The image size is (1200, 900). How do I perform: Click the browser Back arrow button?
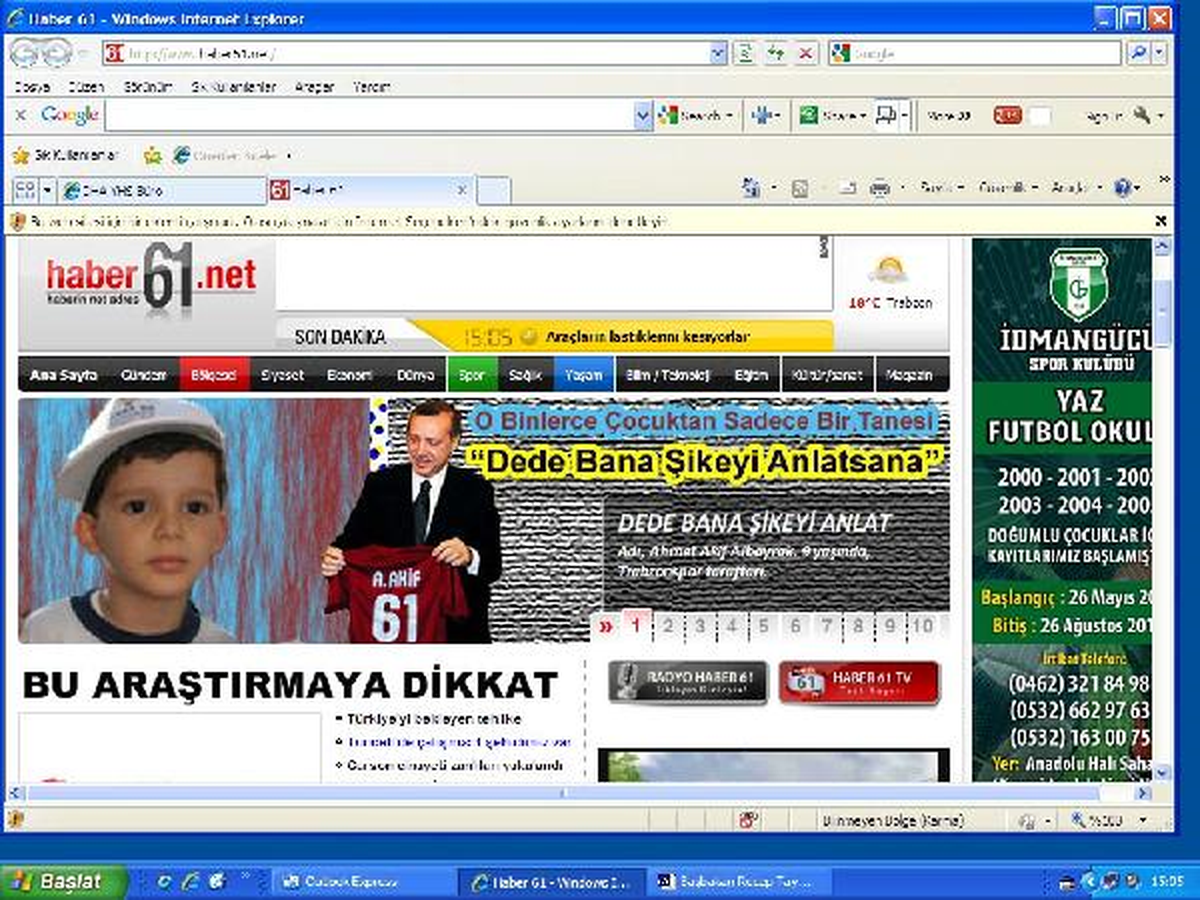[x=26, y=53]
